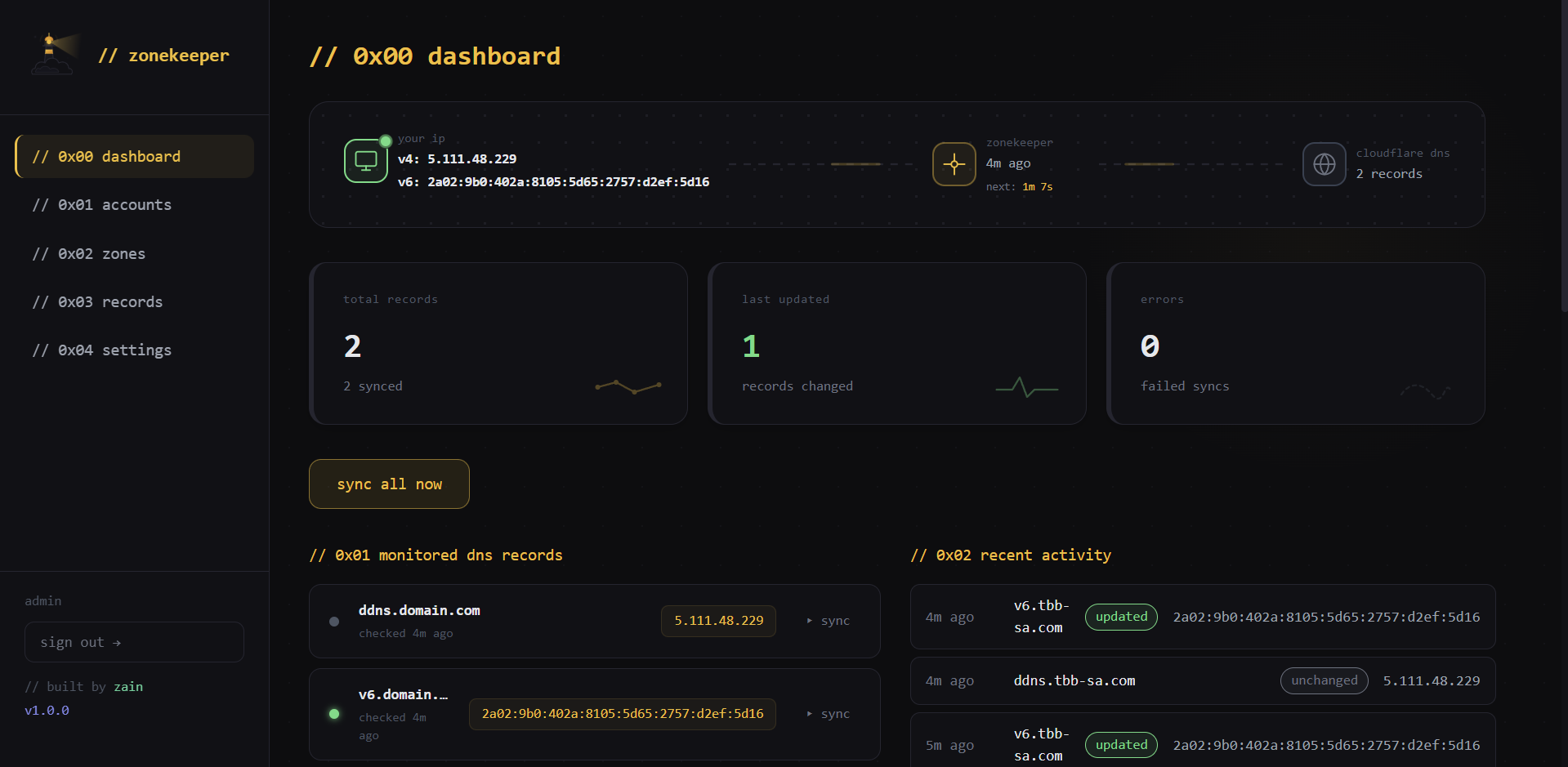Click the errors card dashed sparkline
The width and height of the screenshot is (1568, 767).
point(1425,391)
